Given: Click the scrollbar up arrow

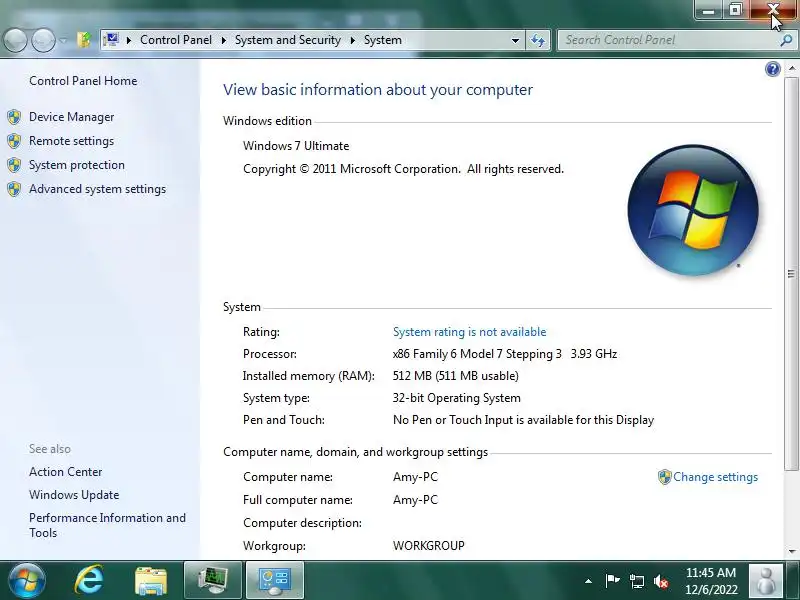Looking at the screenshot, I should click(791, 68).
